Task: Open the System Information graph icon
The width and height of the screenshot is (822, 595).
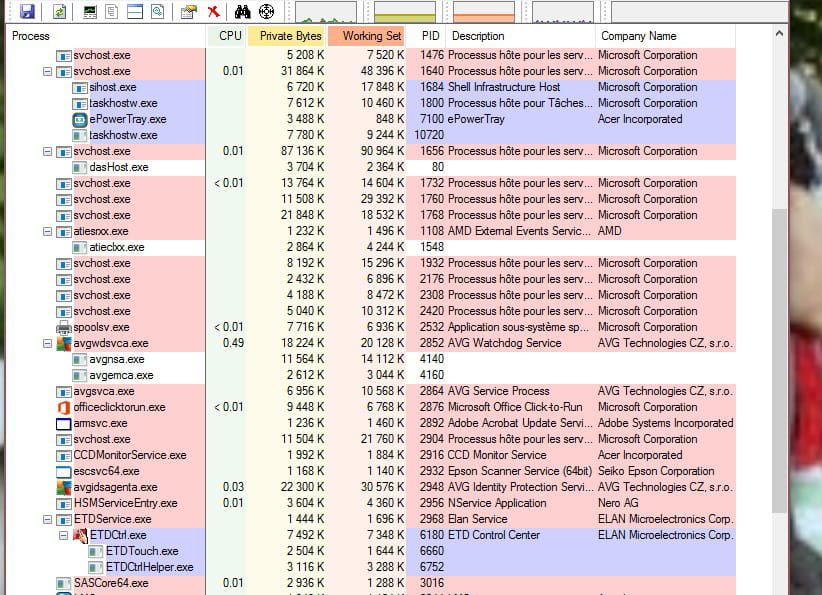Action: pyautogui.click(x=90, y=12)
